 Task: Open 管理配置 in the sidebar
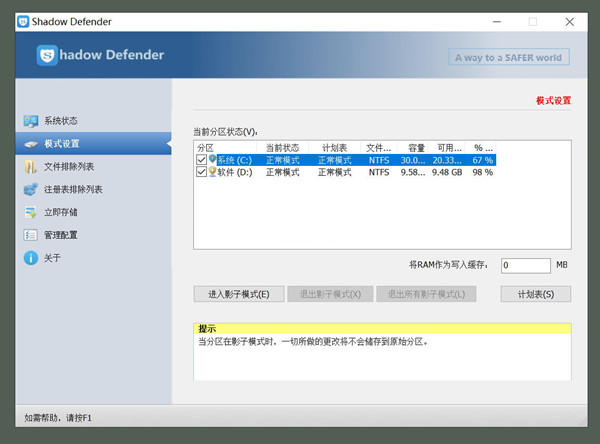point(61,235)
